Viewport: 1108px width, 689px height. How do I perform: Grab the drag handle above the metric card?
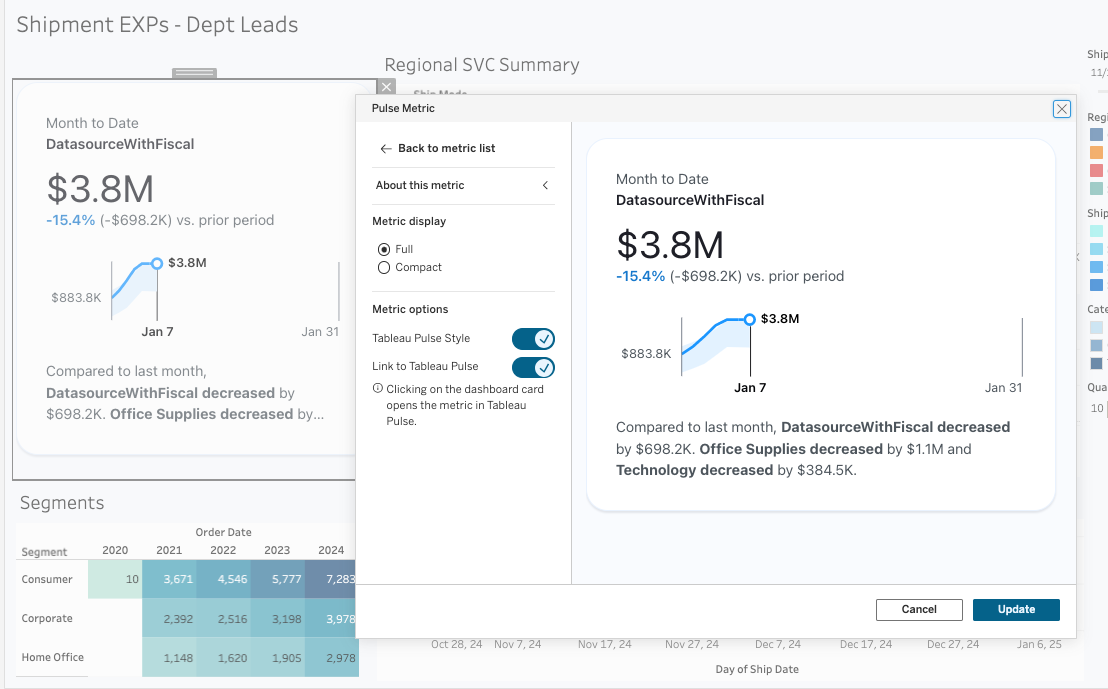pyautogui.click(x=194, y=73)
